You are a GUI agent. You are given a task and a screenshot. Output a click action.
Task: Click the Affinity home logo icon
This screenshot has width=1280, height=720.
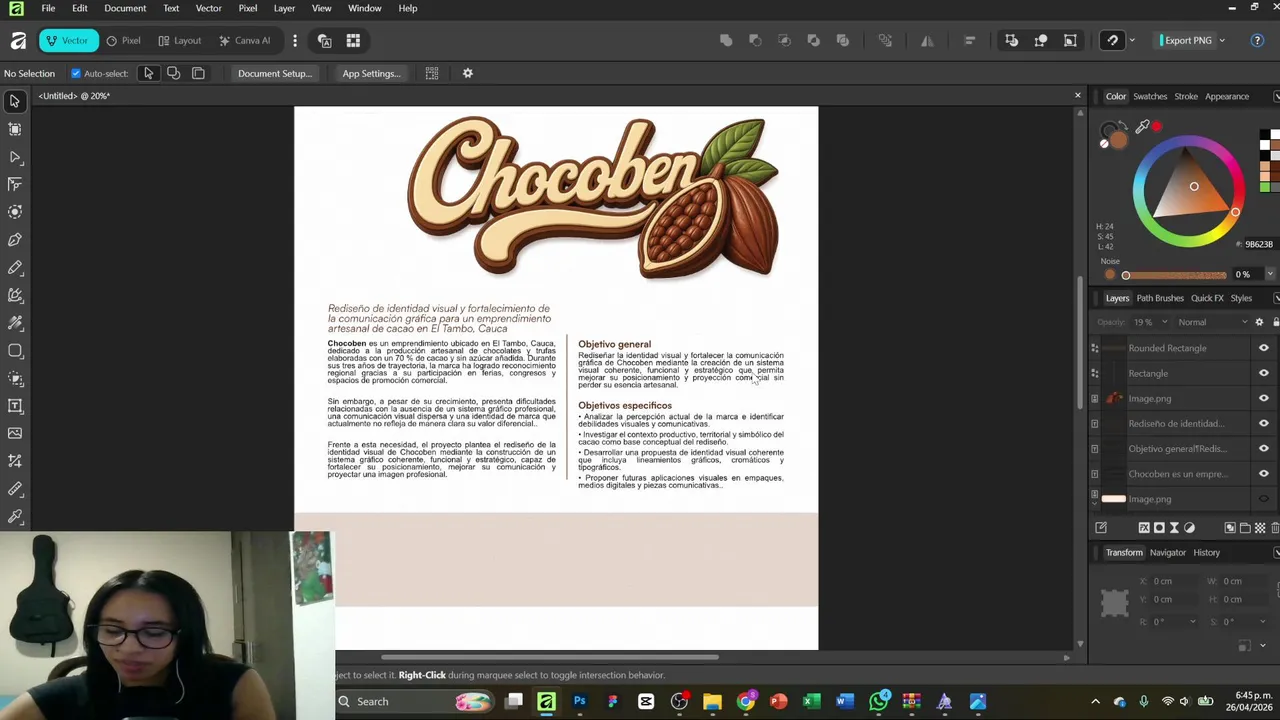(x=18, y=41)
